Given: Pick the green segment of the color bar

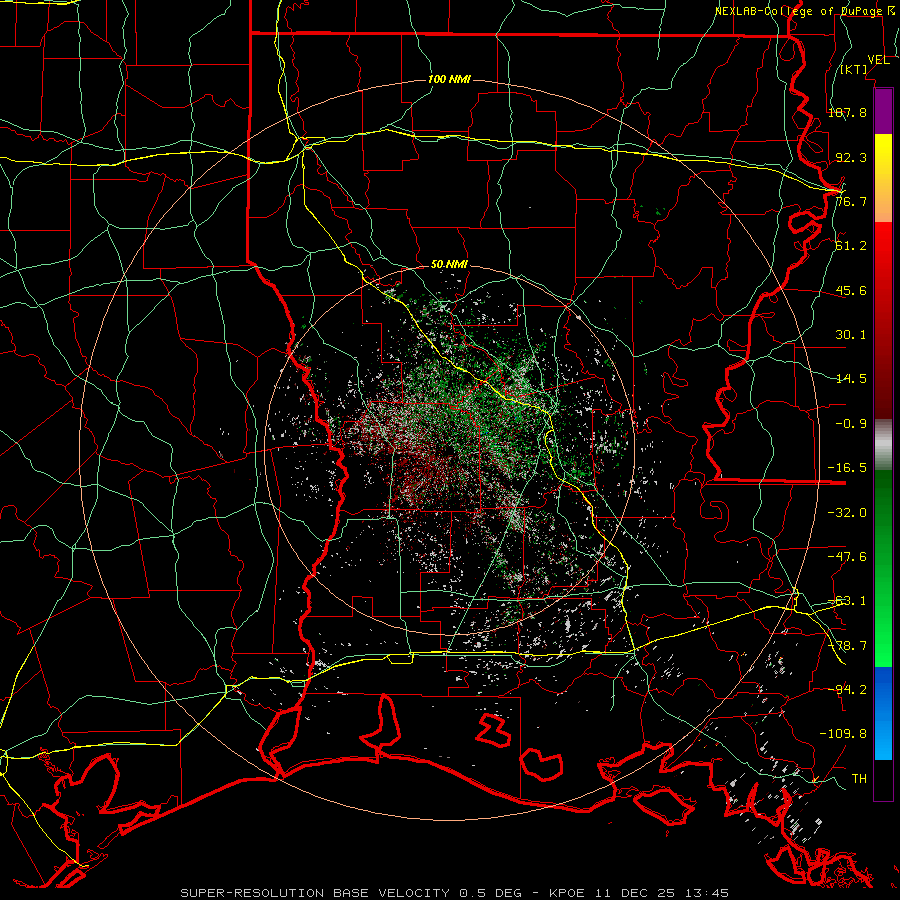Looking at the screenshot, I should point(883,568).
